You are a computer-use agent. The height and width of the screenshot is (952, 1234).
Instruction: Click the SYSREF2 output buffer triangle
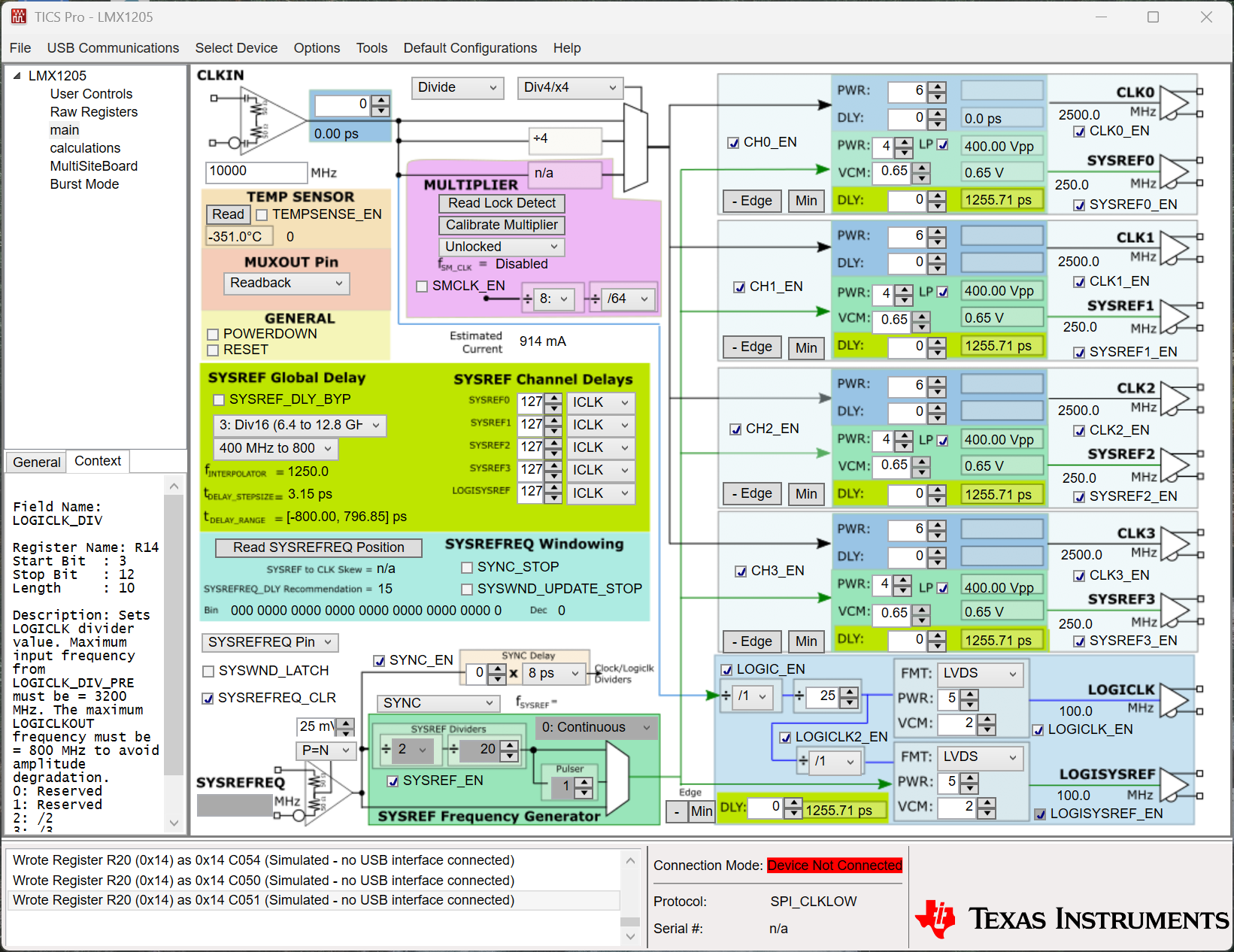1175,465
